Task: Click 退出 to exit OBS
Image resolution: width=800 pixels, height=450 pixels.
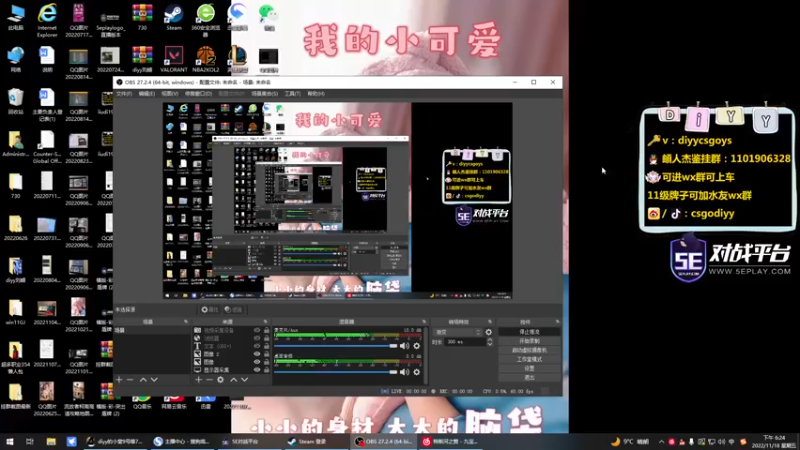Action: [529, 378]
